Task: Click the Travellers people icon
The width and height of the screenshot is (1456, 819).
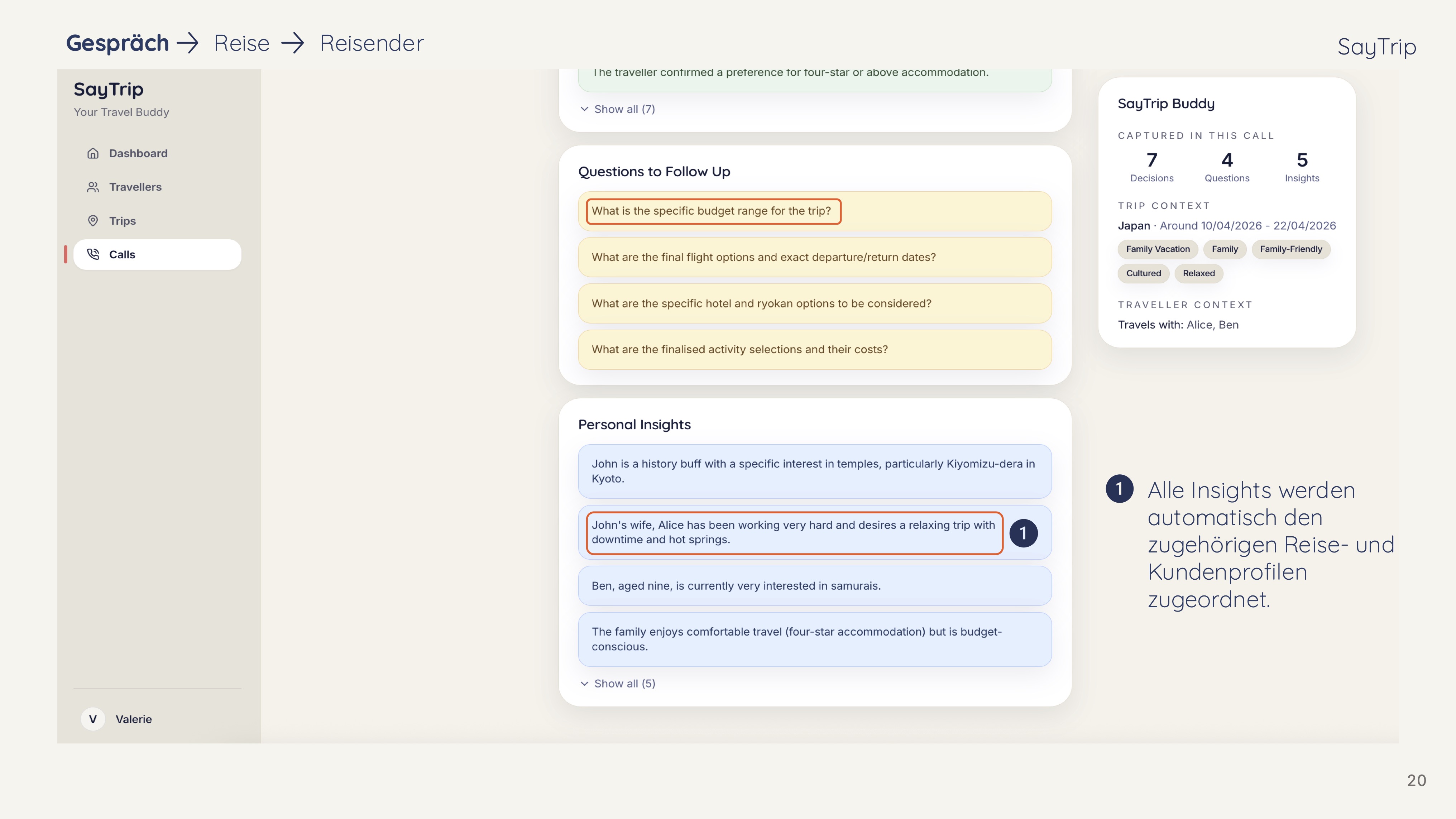Action: point(93,187)
